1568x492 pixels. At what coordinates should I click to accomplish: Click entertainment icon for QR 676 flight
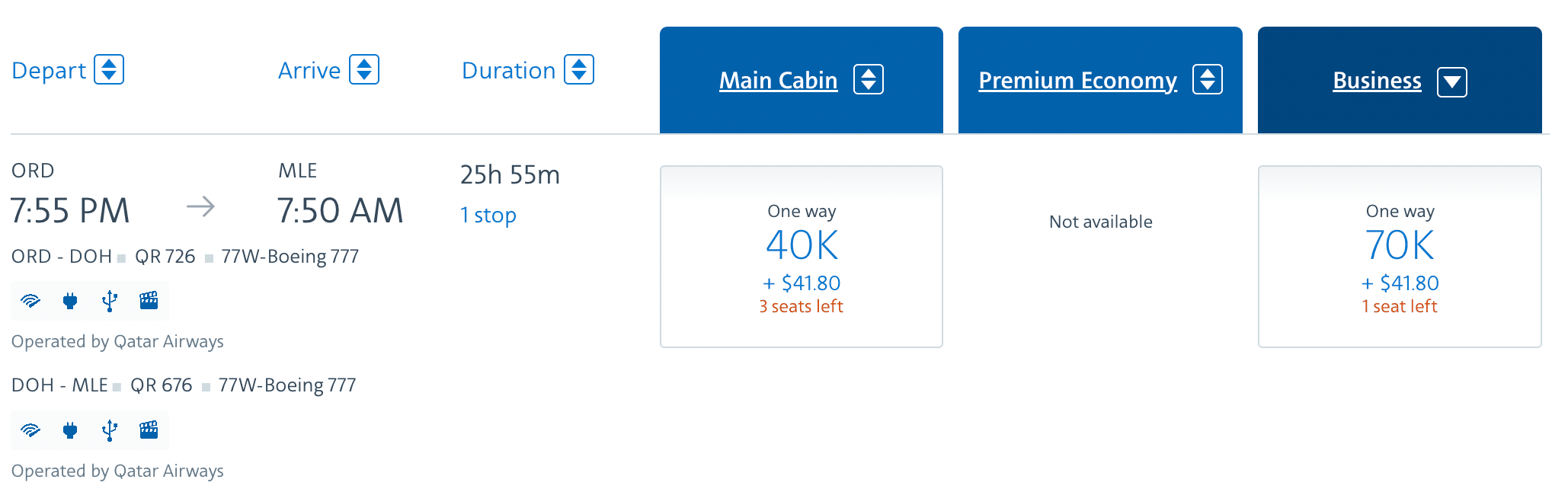click(x=149, y=430)
